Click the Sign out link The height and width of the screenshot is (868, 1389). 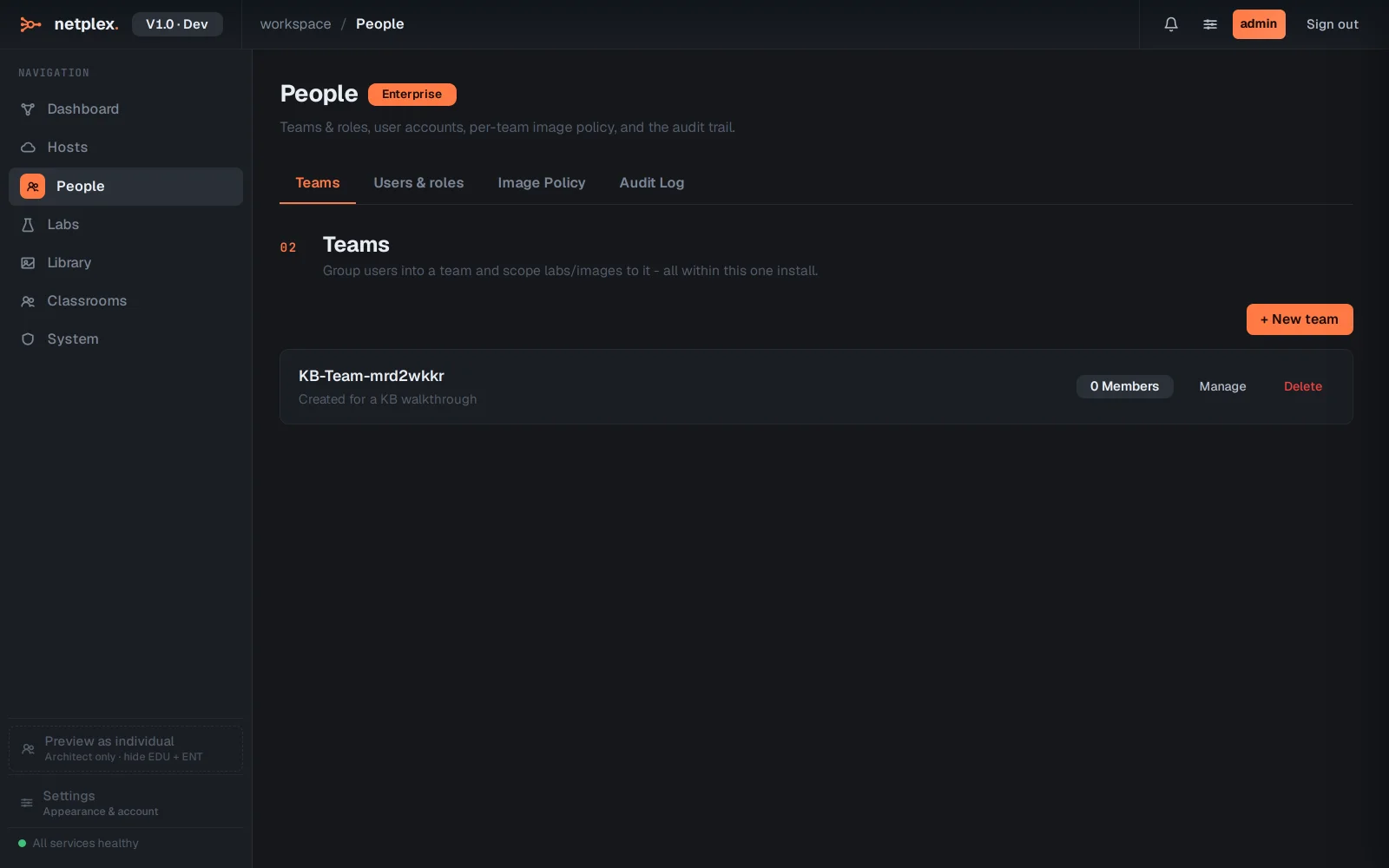point(1333,24)
